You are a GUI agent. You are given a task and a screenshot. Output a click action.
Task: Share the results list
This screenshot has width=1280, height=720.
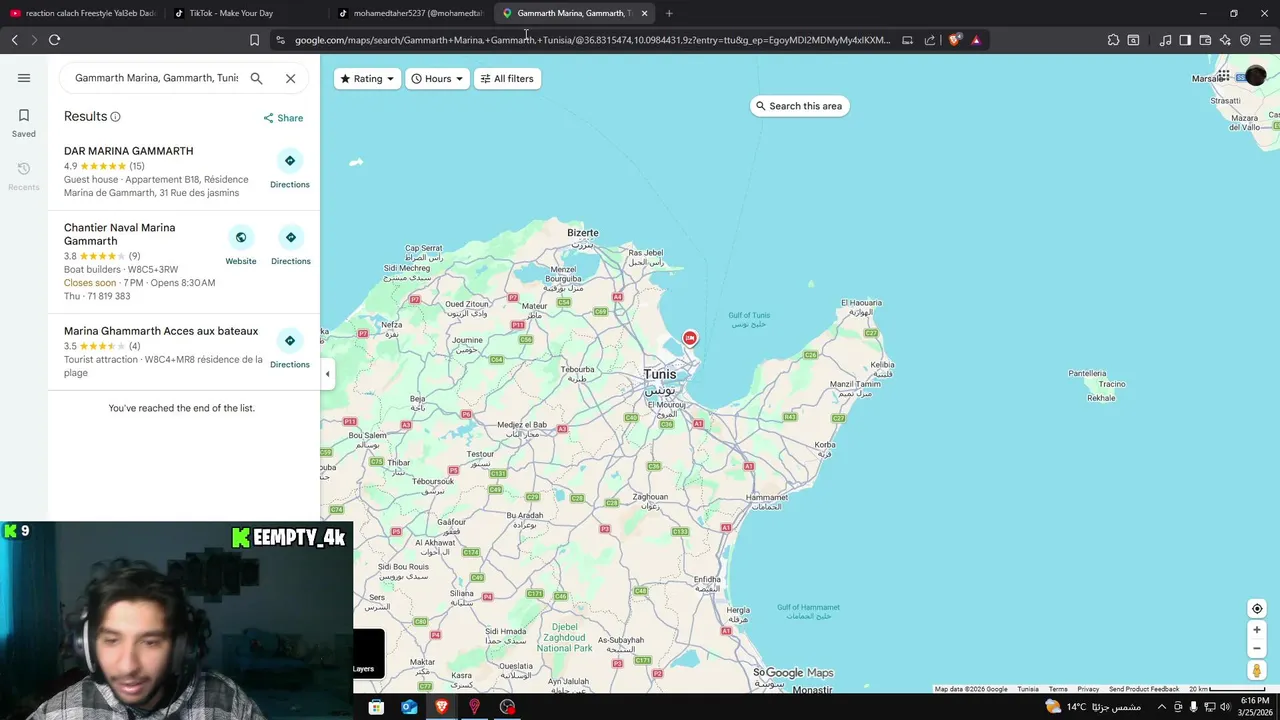[x=283, y=118]
